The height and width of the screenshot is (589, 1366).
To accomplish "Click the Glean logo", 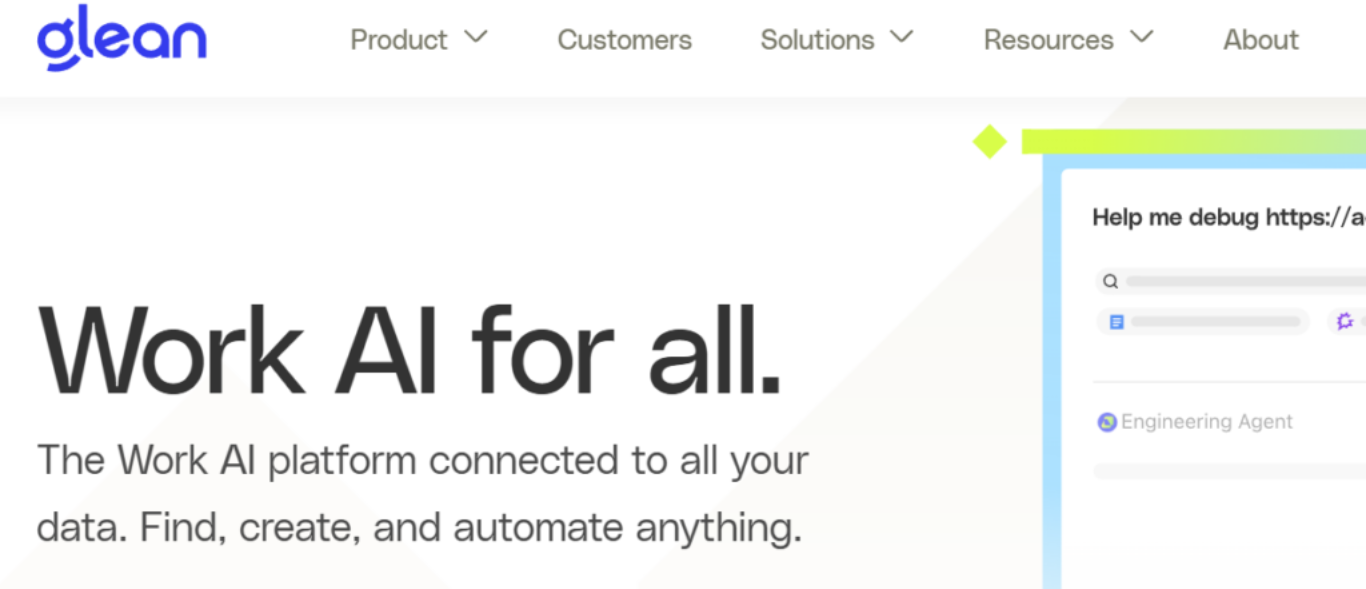I will (122, 38).
